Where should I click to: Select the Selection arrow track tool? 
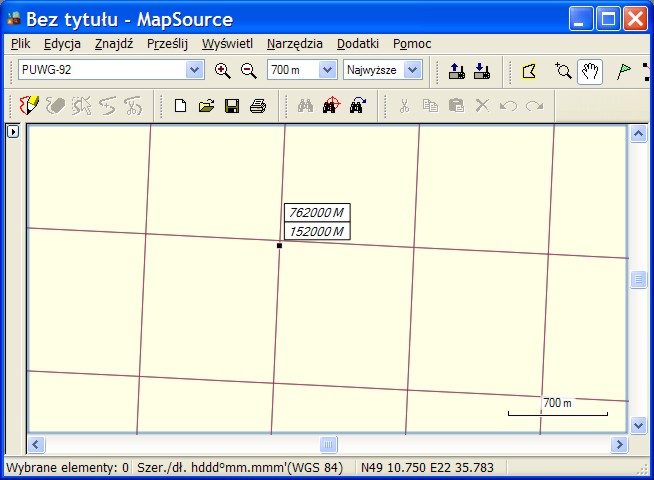tap(81, 106)
